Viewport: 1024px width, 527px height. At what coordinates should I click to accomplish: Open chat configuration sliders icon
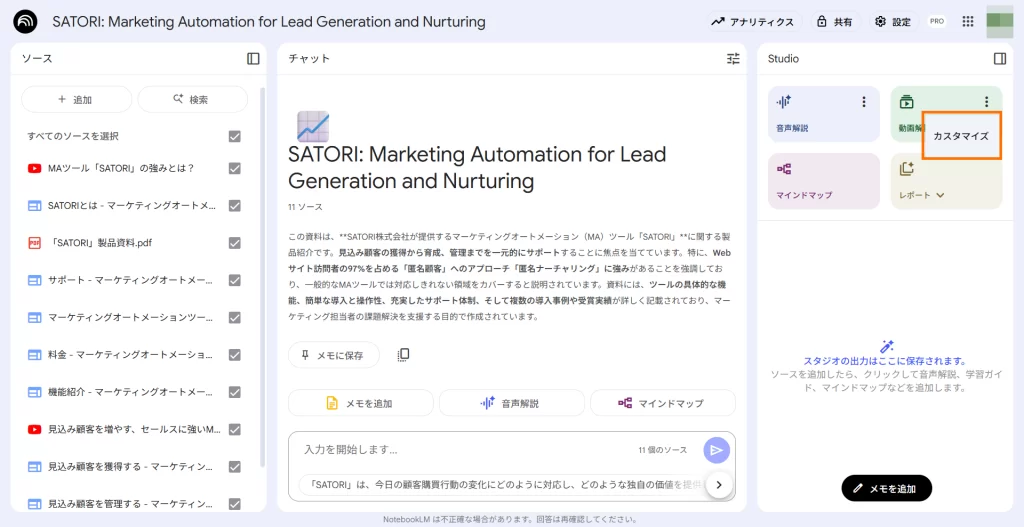[x=733, y=59]
